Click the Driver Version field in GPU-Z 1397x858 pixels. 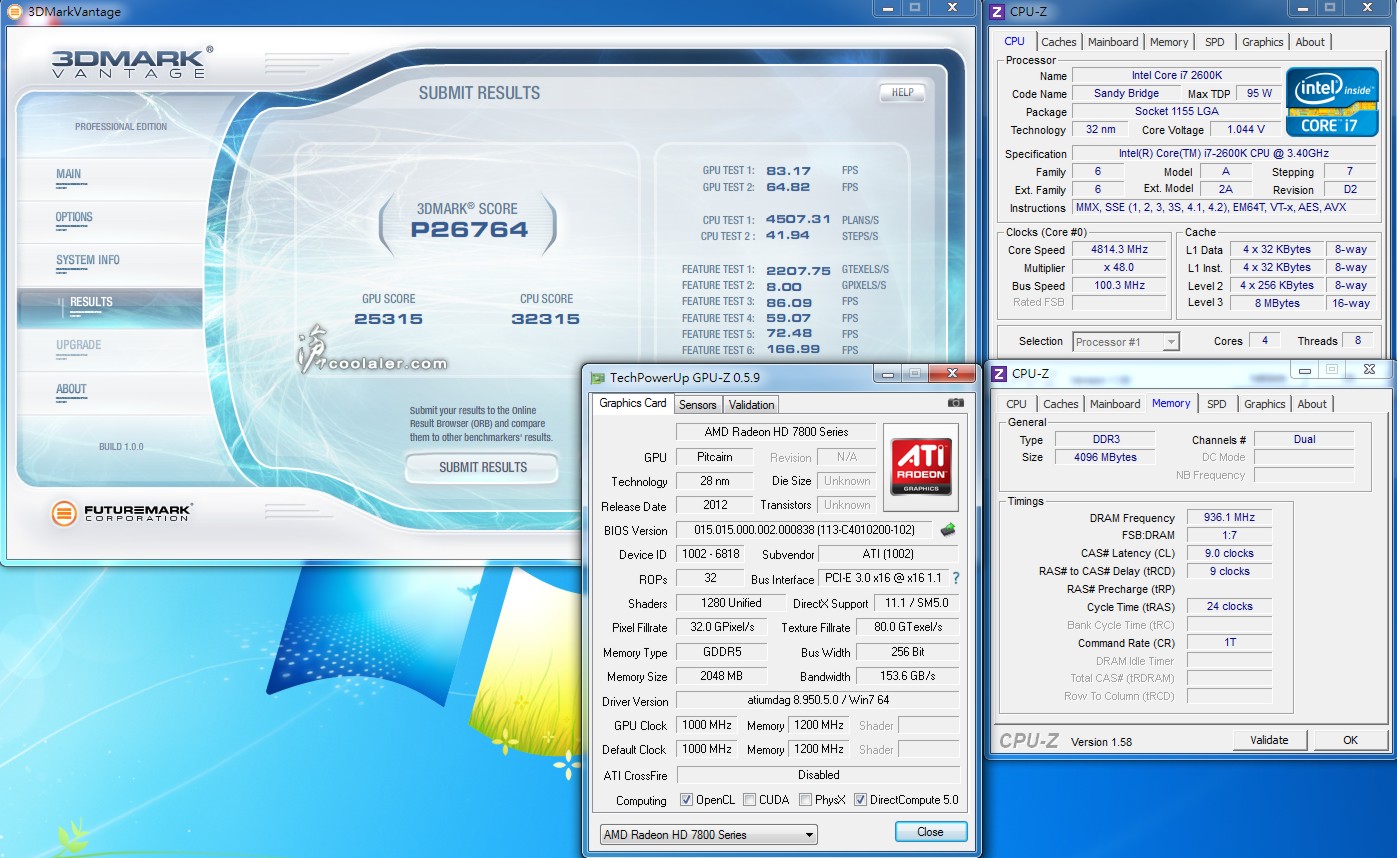point(817,700)
